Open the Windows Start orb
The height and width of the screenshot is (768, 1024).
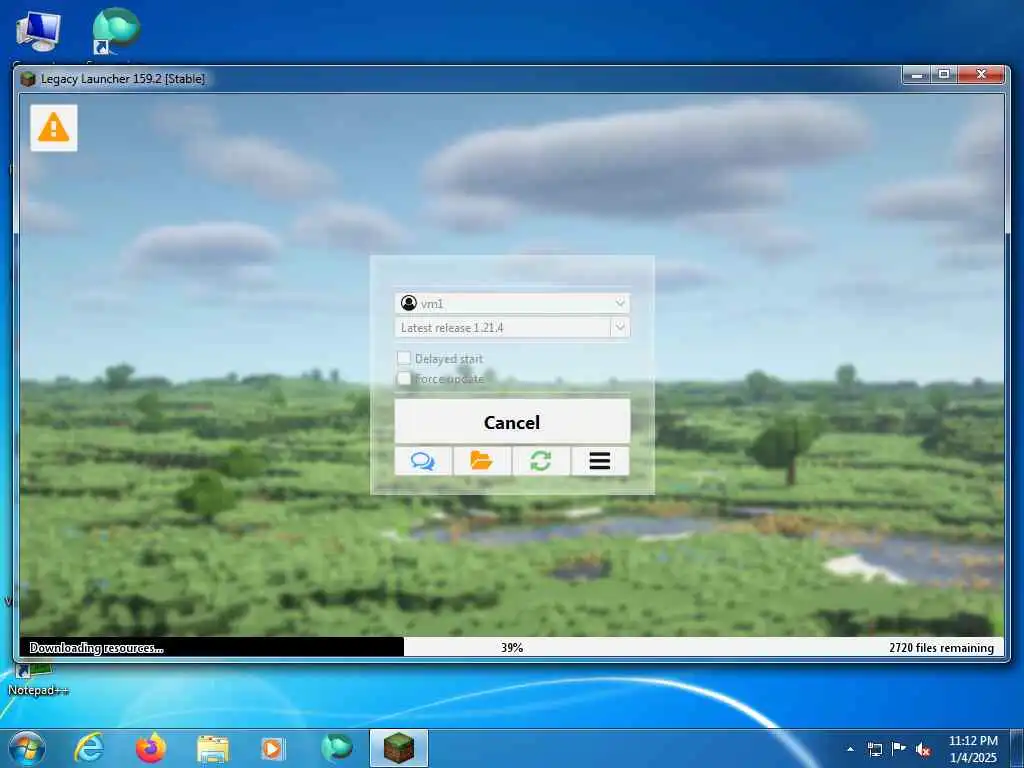pos(27,748)
